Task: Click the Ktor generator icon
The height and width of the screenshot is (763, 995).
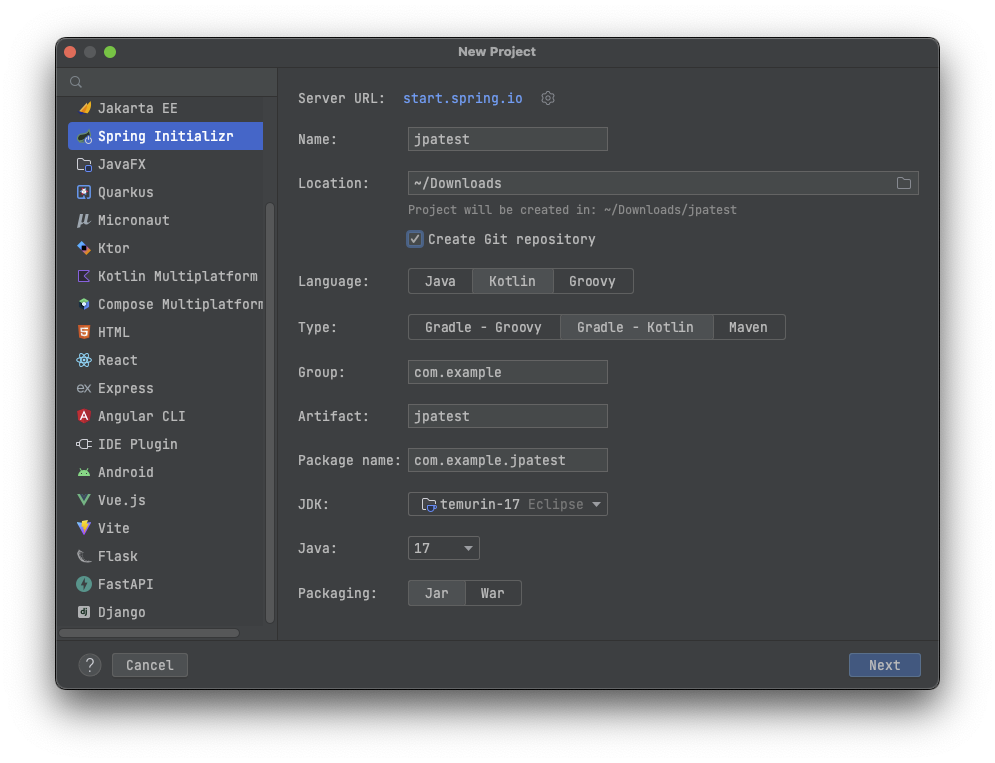Action: point(84,248)
